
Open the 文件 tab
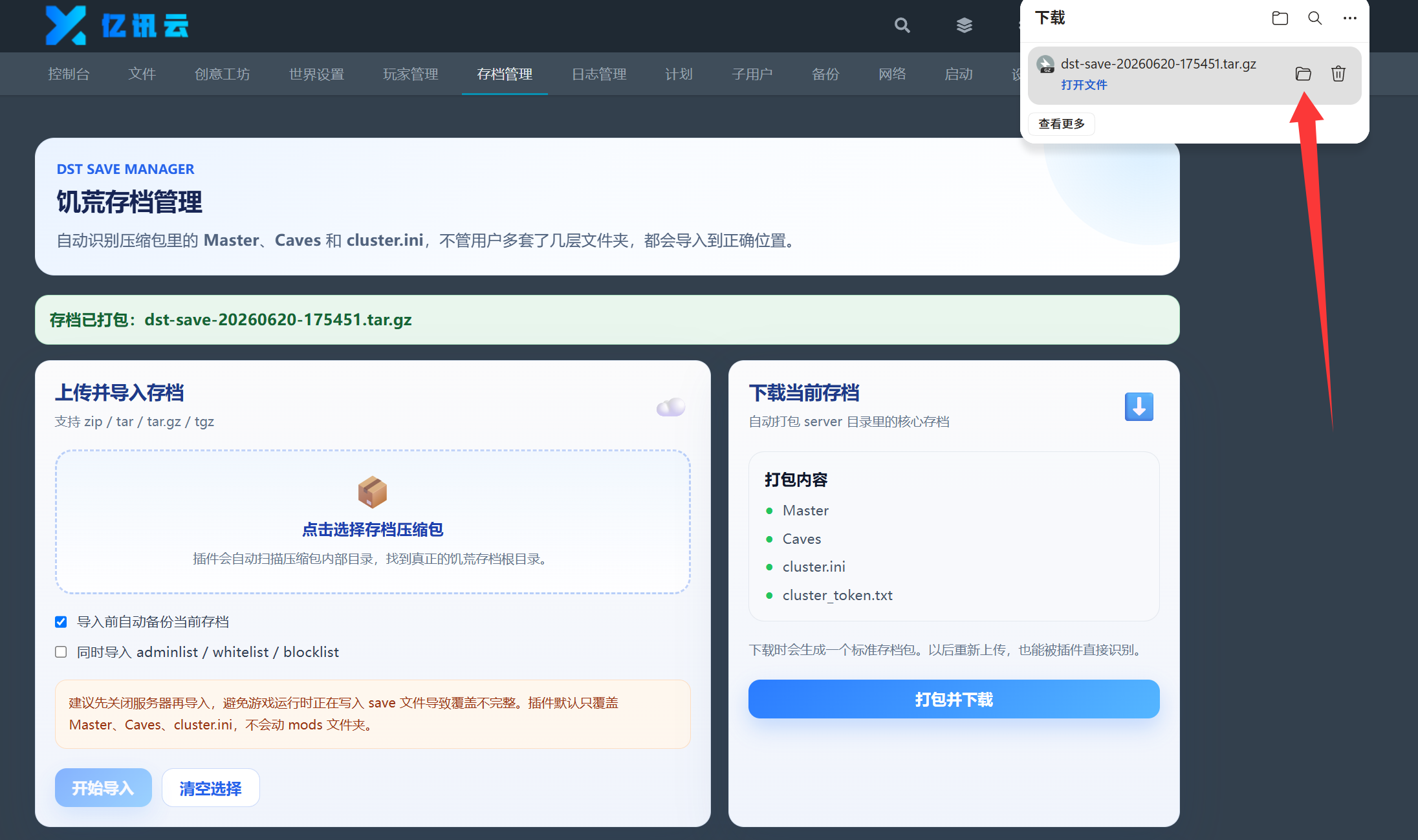pyautogui.click(x=142, y=74)
